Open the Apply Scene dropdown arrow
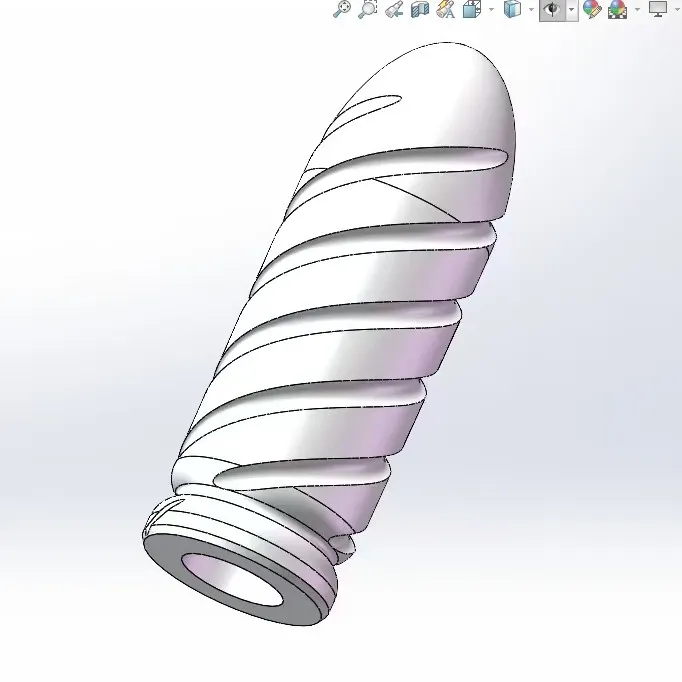 (x=638, y=9)
